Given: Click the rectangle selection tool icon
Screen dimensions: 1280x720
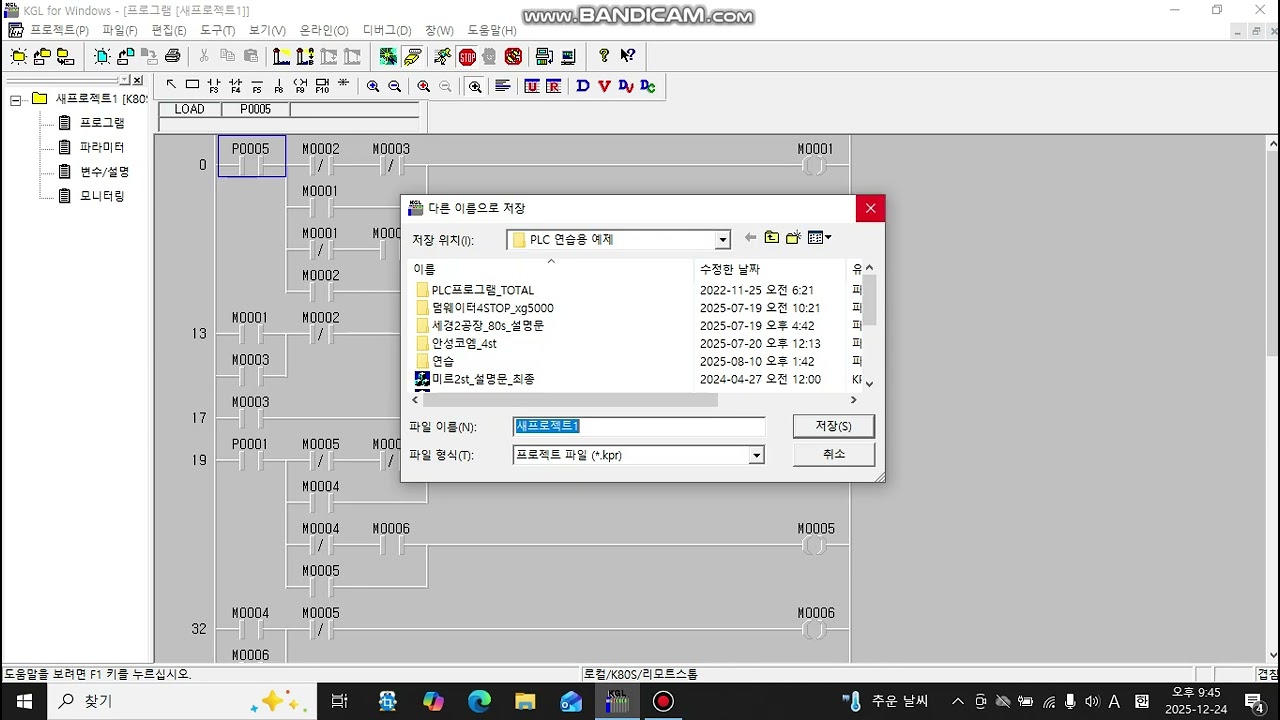Looking at the screenshot, I should (x=192, y=85).
